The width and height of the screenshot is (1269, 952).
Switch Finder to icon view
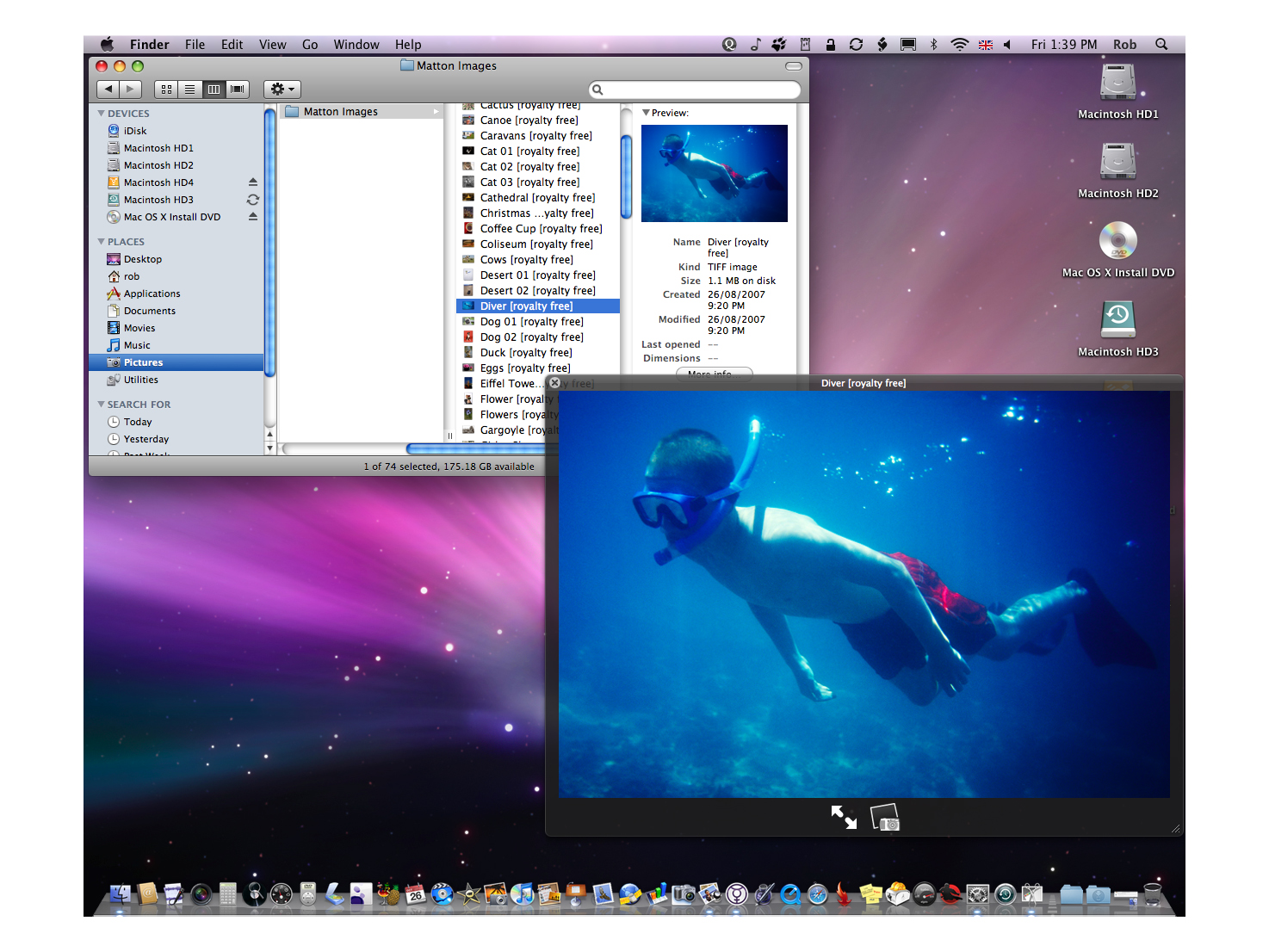pyautogui.click(x=166, y=89)
